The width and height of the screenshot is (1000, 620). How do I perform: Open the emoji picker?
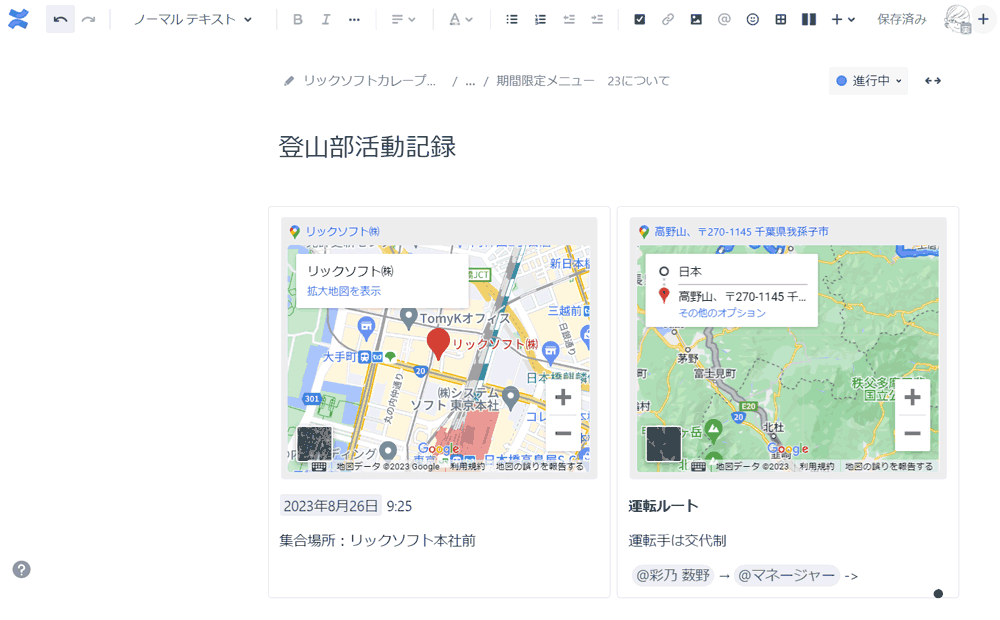753,20
